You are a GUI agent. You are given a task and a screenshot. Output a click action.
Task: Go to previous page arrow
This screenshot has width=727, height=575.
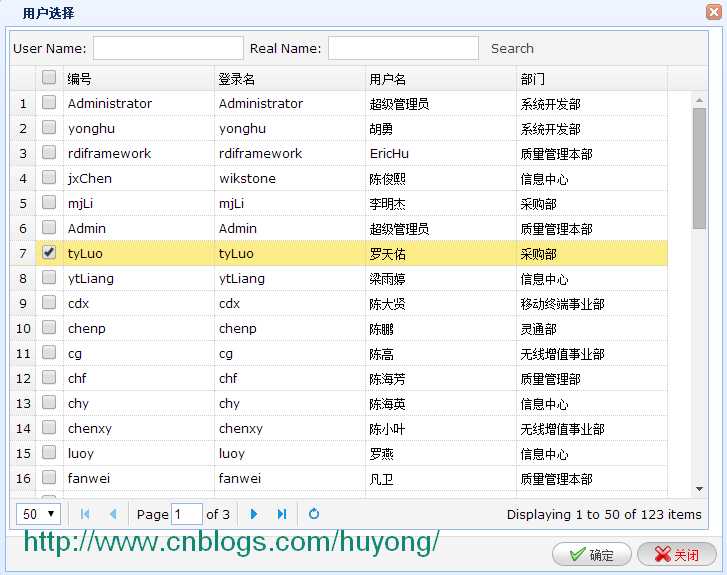click(x=113, y=514)
